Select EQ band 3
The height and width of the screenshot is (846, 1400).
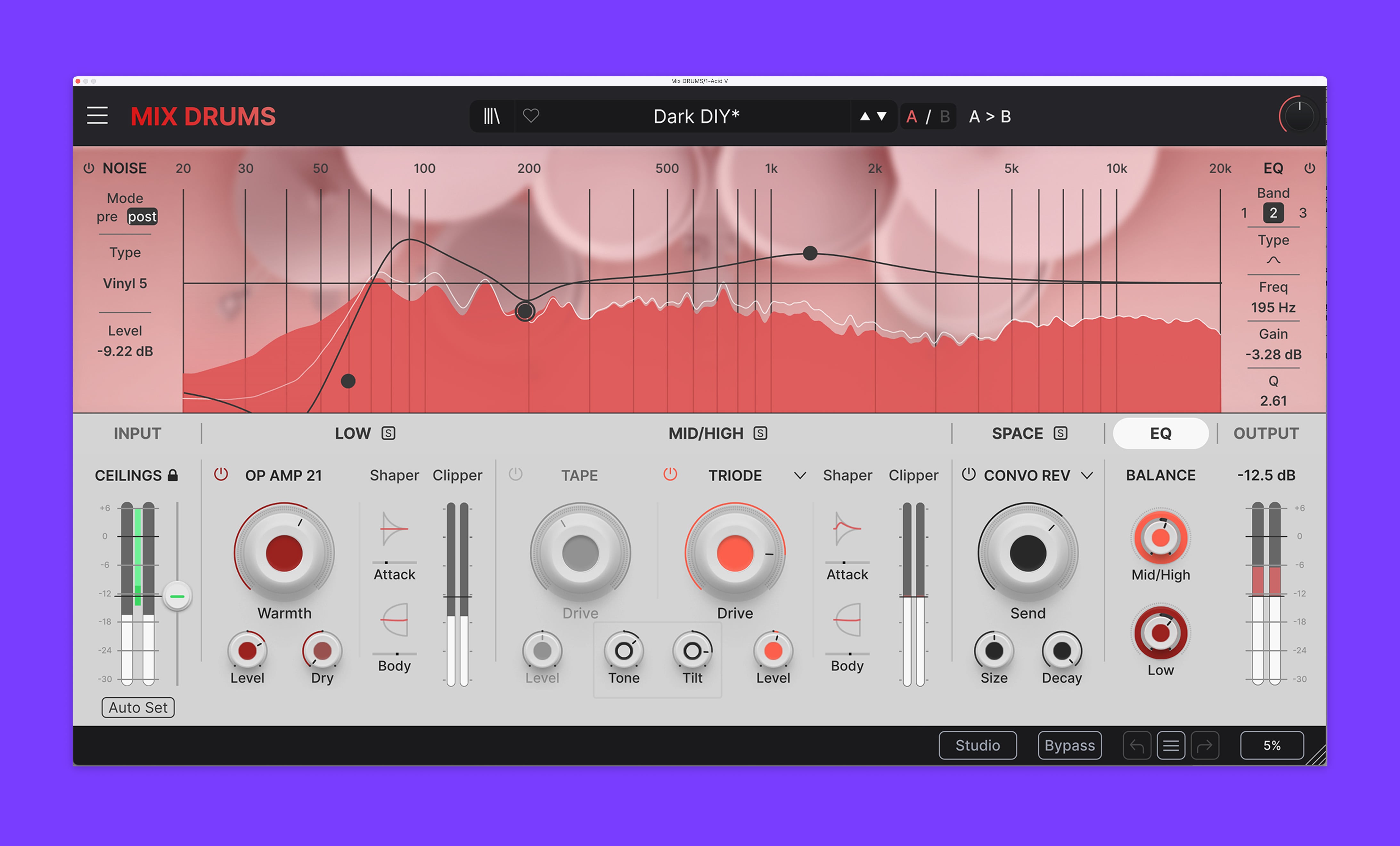click(1303, 213)
